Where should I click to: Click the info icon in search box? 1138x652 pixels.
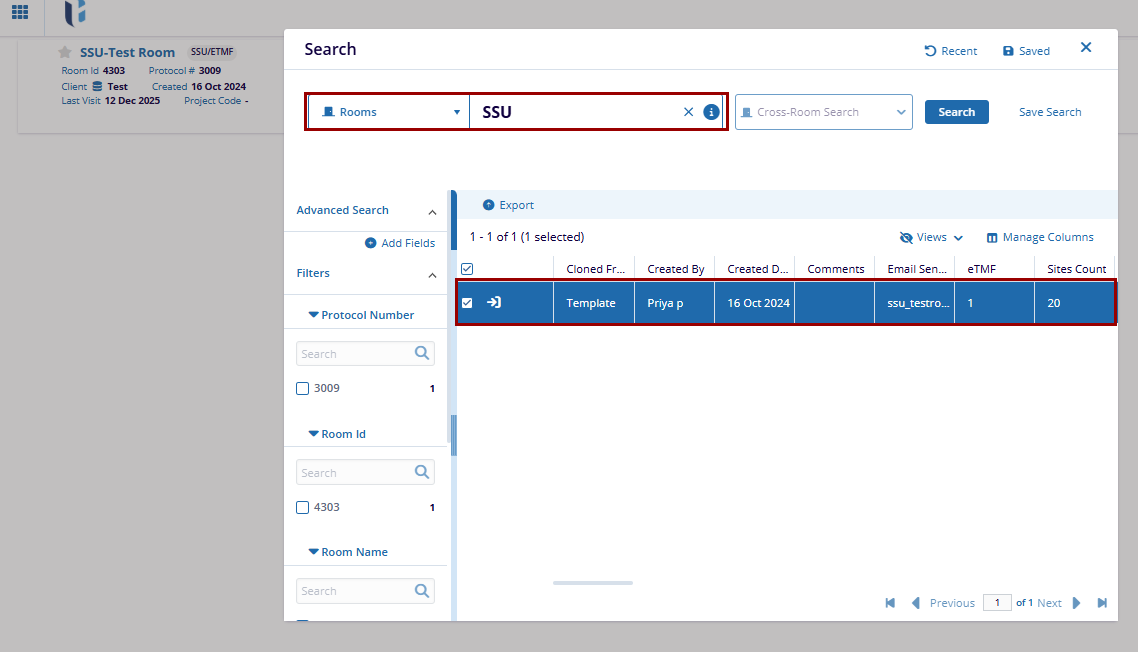[x=711, y=112]
